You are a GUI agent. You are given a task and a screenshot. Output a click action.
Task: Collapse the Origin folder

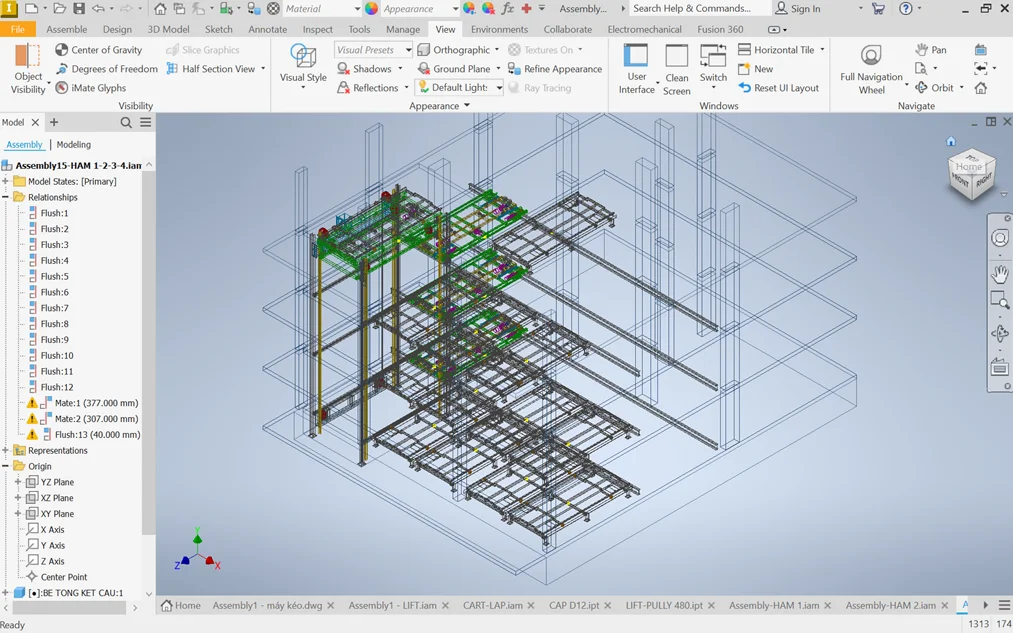[x=5, y=466]
